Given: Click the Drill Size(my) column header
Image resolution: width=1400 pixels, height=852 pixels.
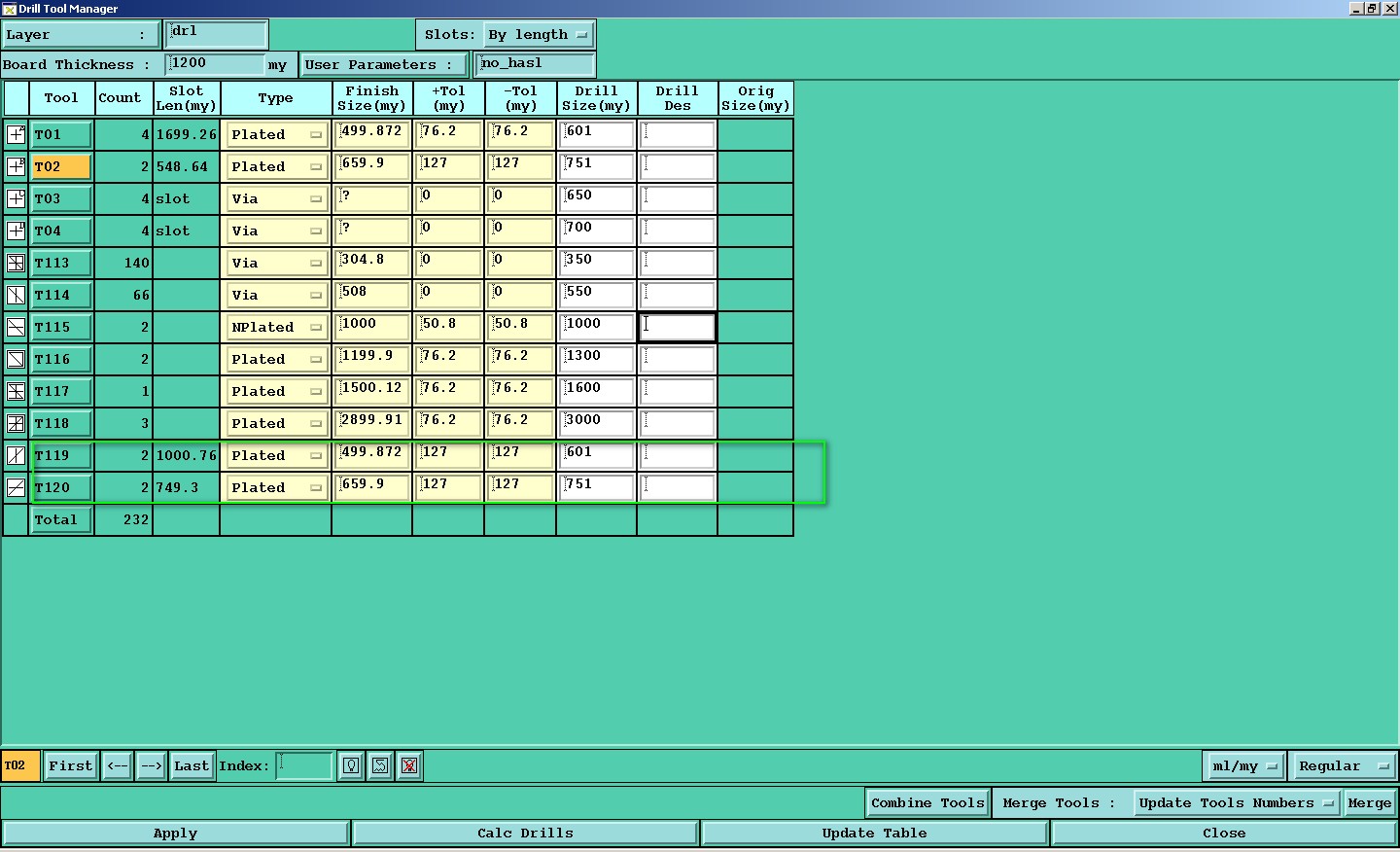Looking at the screenshot, I should pyautogui.click(x=596, y=98).
